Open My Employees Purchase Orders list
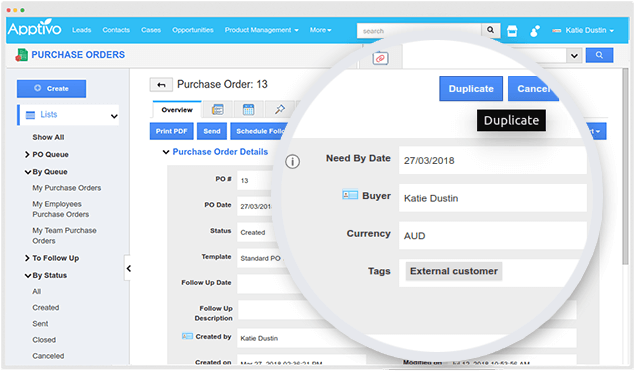 tap(61, 209)
